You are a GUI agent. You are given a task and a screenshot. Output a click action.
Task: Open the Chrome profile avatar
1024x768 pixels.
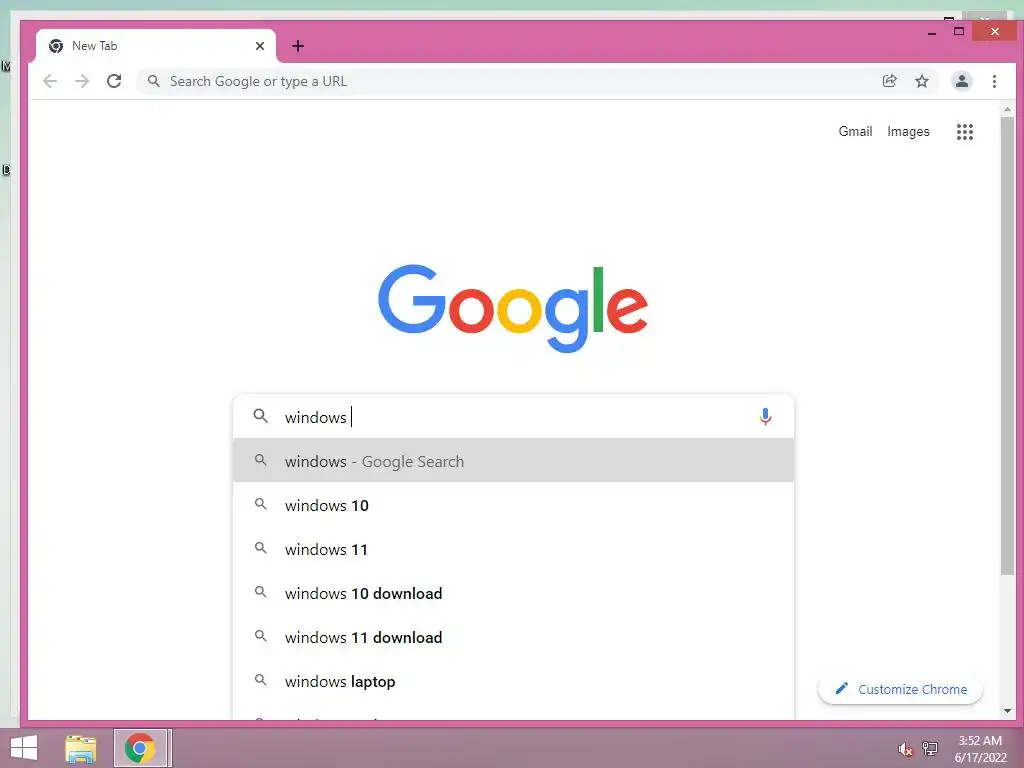click(961, 81)
